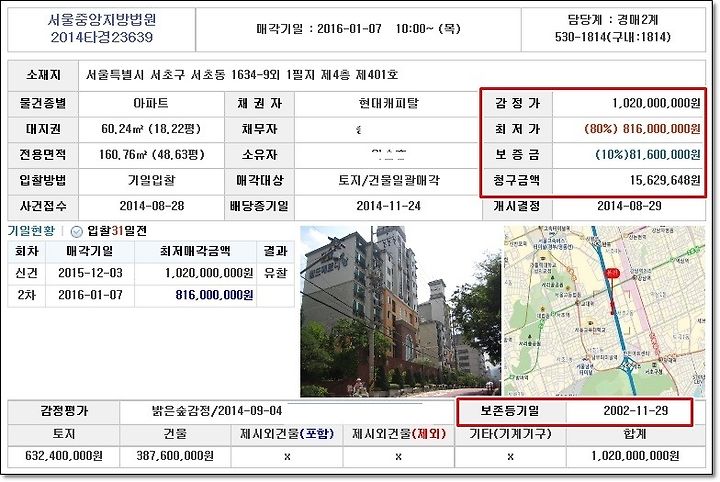Click the 결과 column header

click(276, 251)
